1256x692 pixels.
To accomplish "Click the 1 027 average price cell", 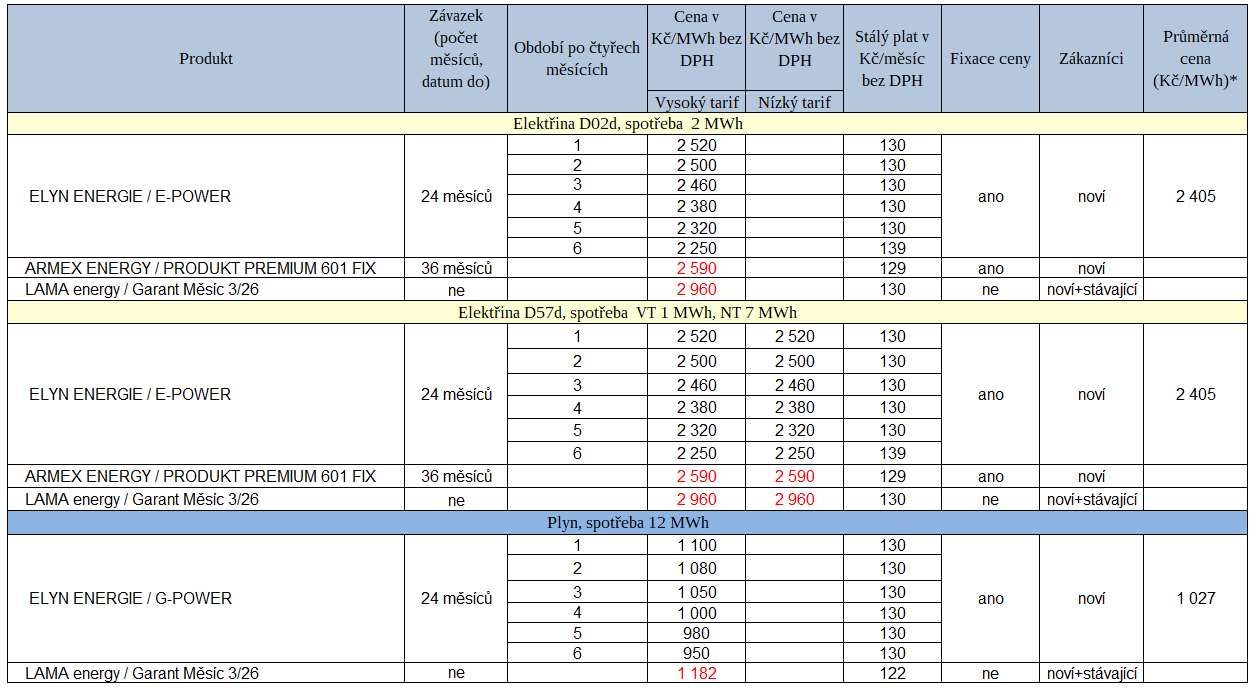I will coord(1195,598).
